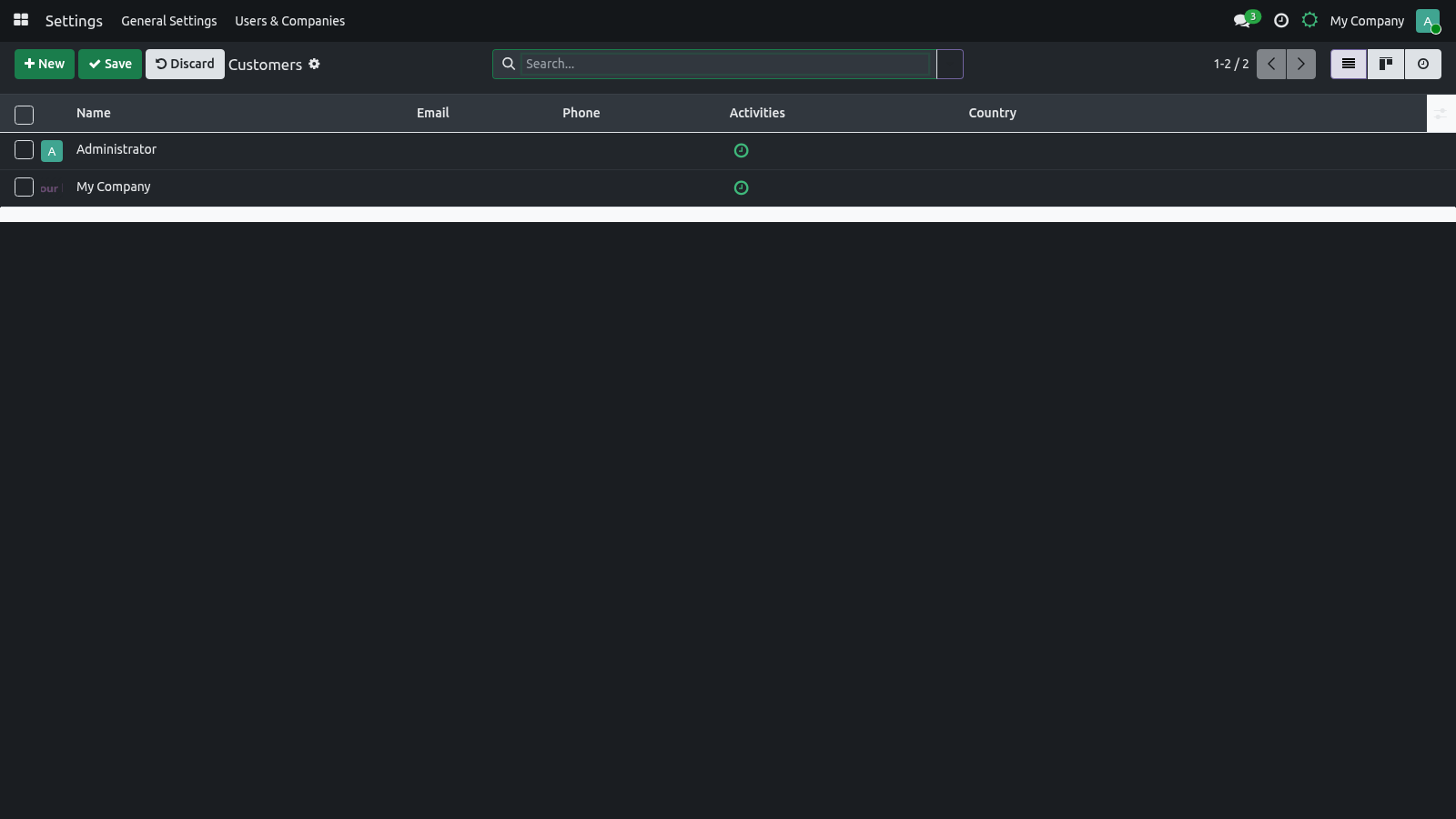Open the activities clock icon in navbar

[x=1281, y=20]
